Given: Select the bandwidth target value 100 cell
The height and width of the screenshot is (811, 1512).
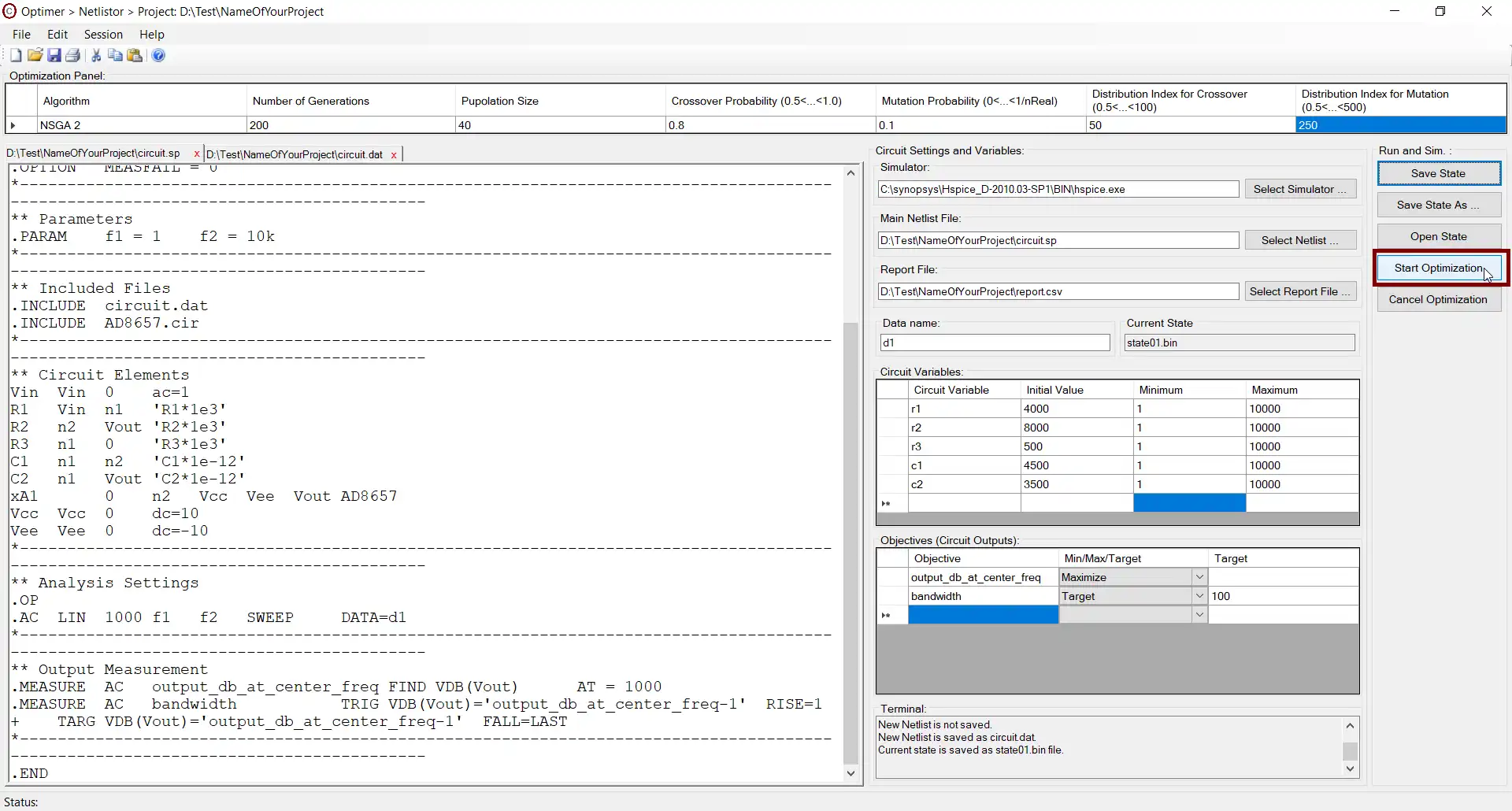Looking at the screenshot, I should (1283, 596).
